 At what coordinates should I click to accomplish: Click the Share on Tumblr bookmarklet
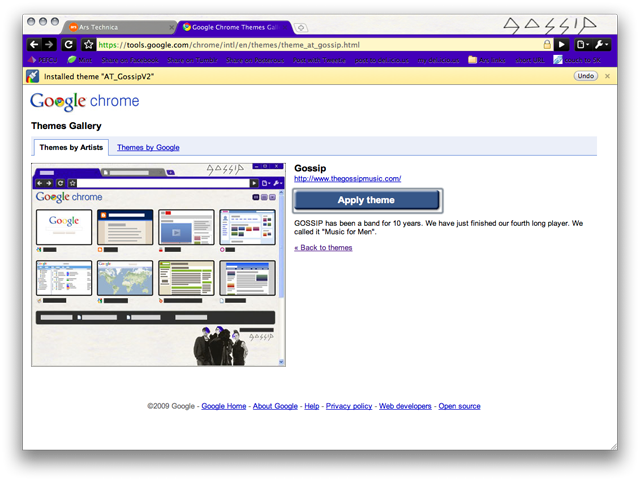tap(192, 60)
